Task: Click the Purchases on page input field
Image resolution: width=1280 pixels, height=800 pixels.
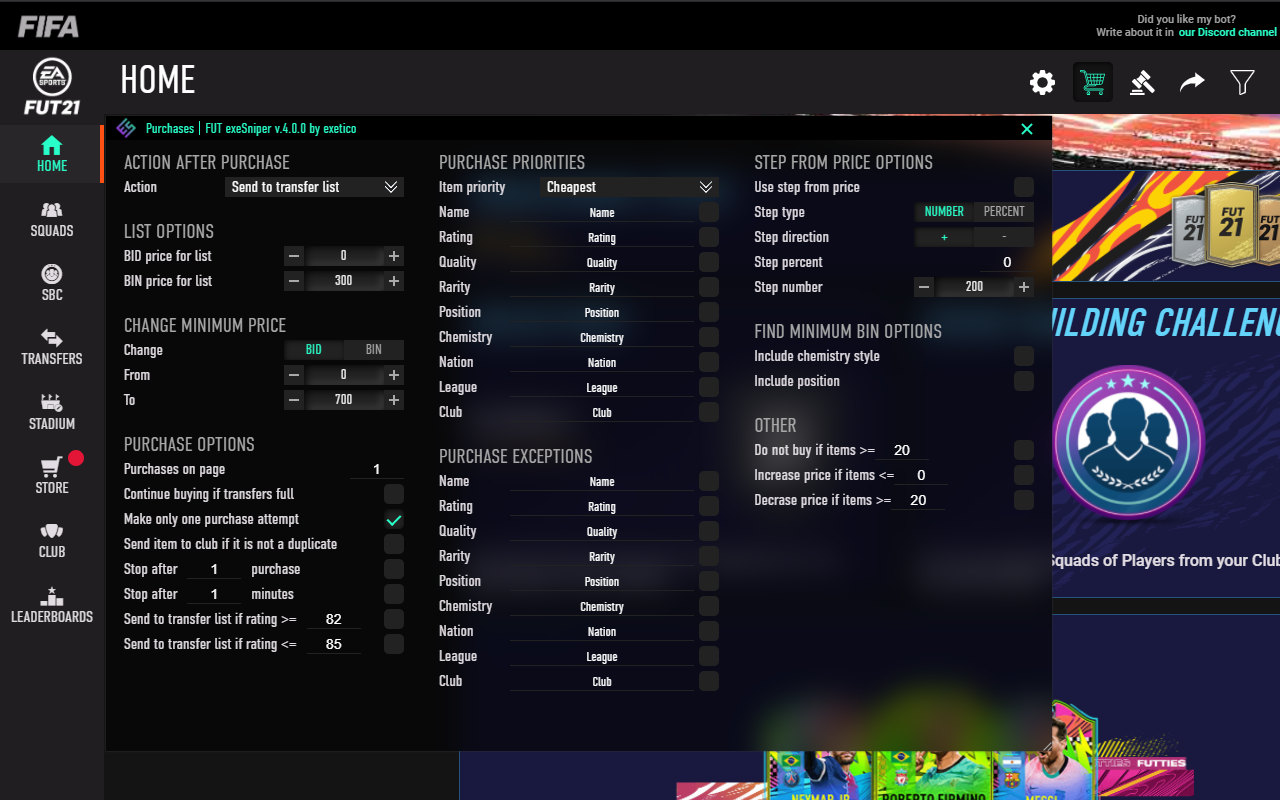Action: coord(376,468)
